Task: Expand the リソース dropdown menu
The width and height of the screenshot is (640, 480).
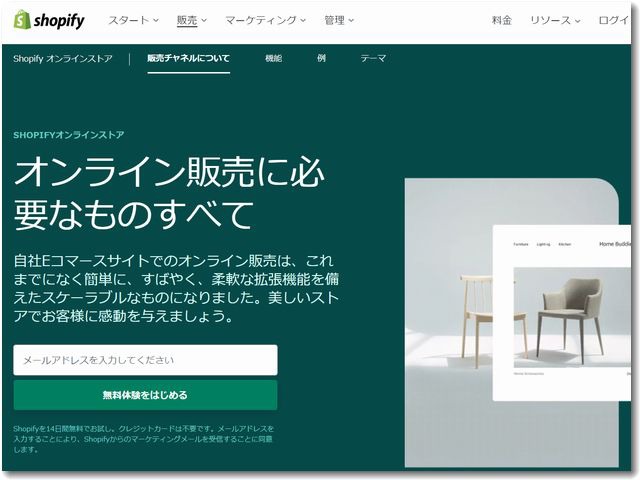Action: 555,20
